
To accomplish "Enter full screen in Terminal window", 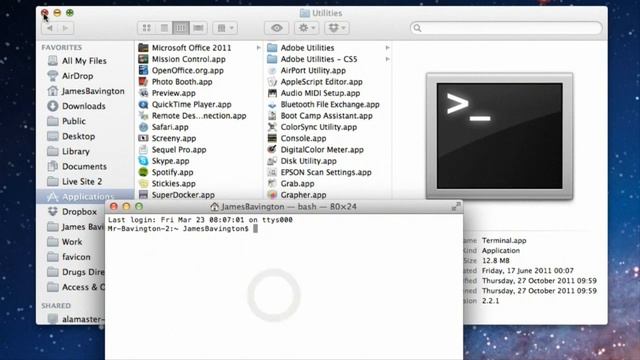I will (456, 207).
